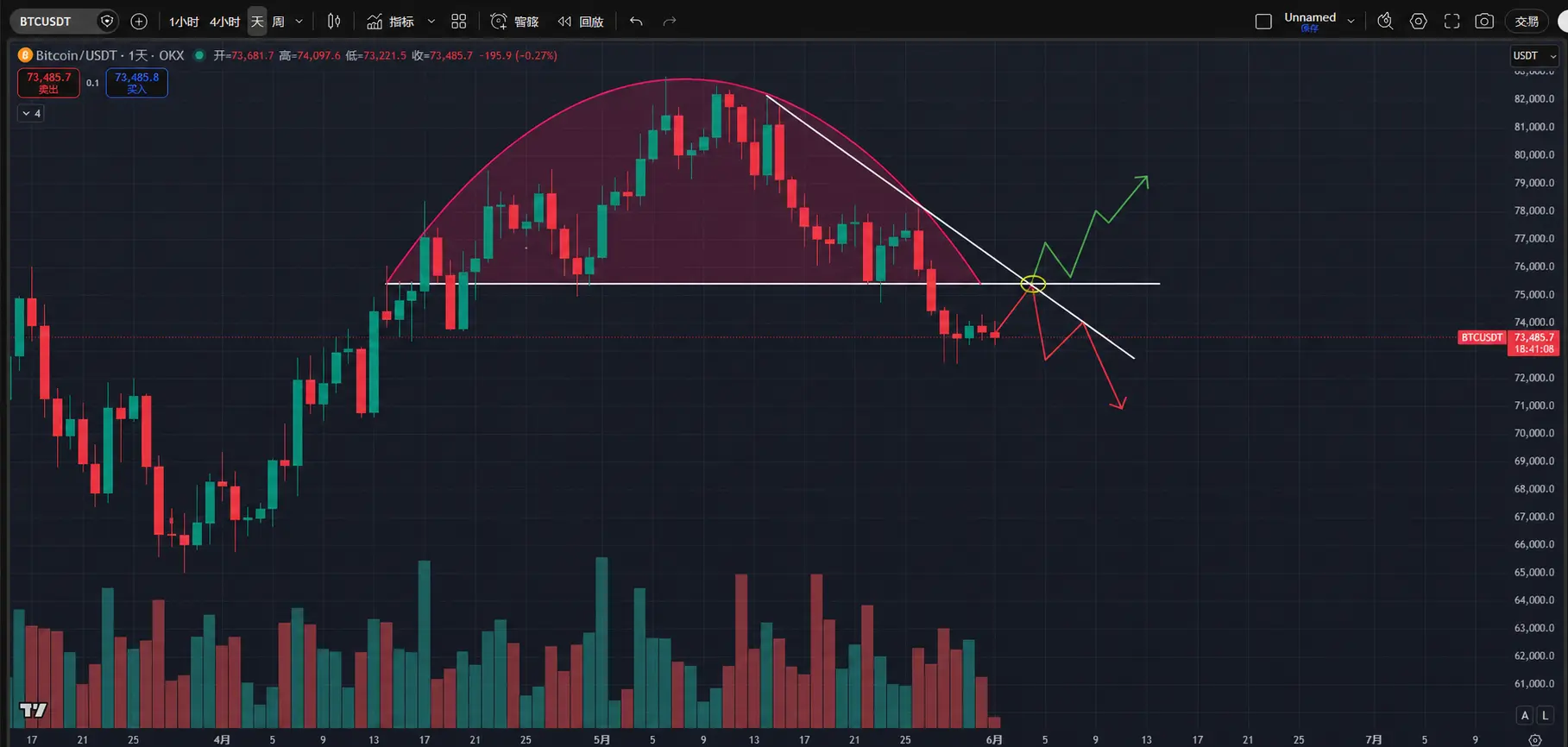Expand the collapsed indicators legend showing 4
The height and width of the screenshot is (747, 1568).
pyautogui.click(x=31, y=113)
